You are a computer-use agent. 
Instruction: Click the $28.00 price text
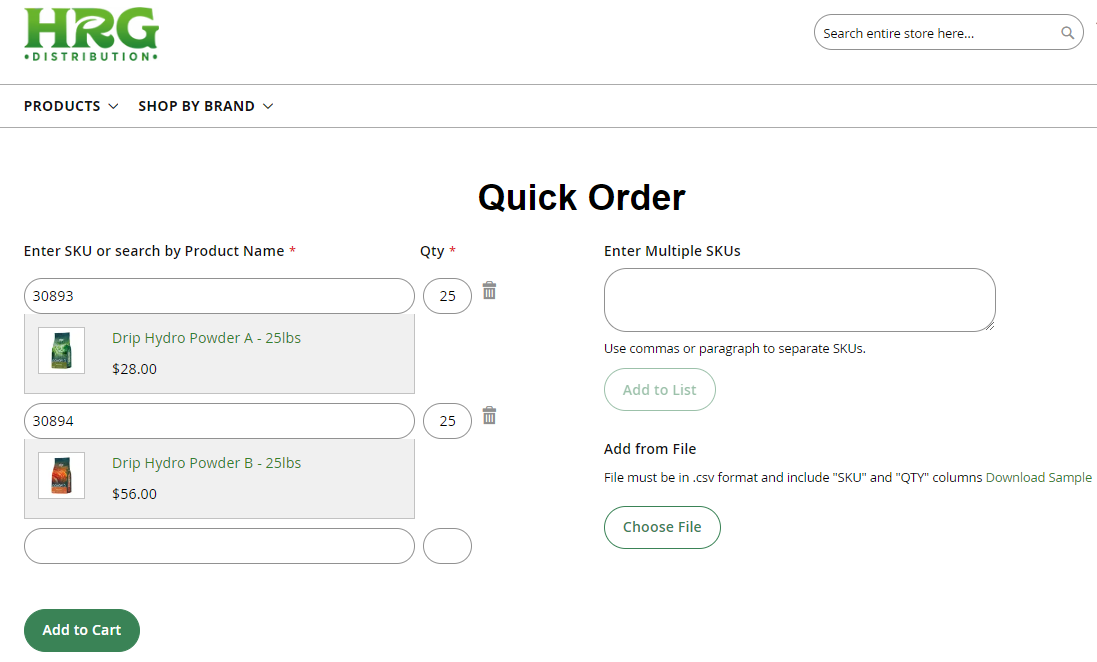[134, 369]
